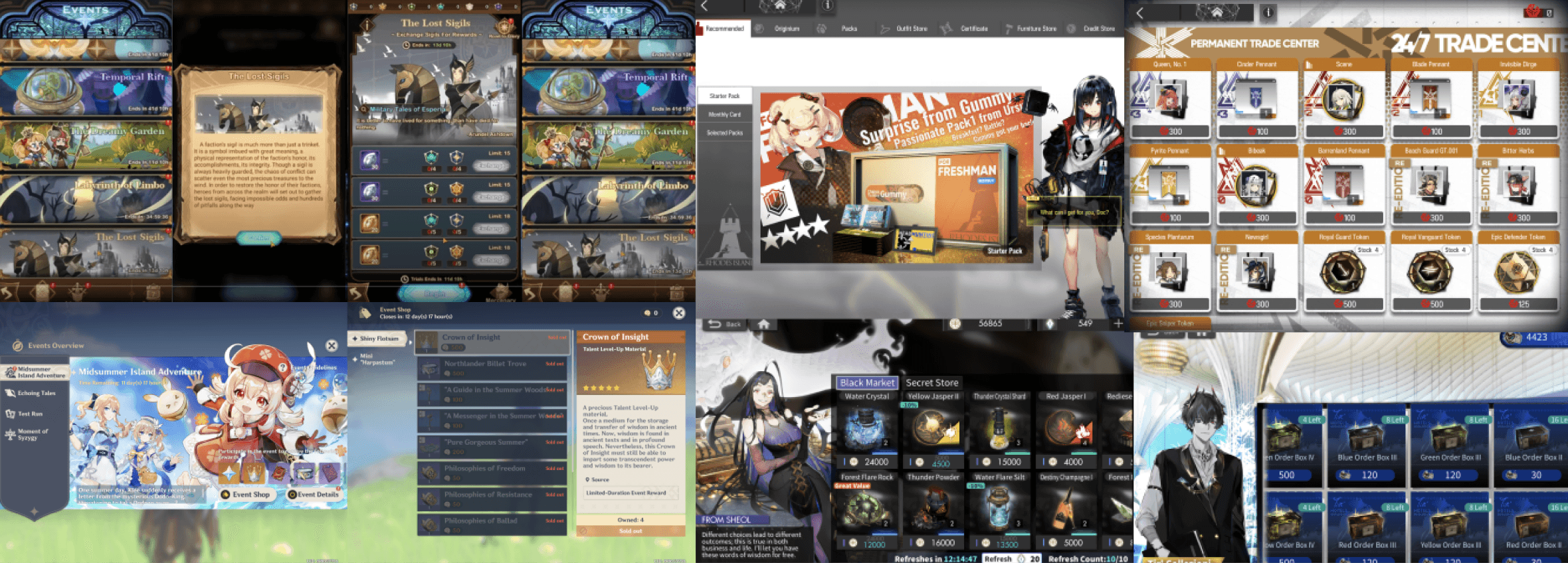Choose the Scene trade item

pos(1343,98)
